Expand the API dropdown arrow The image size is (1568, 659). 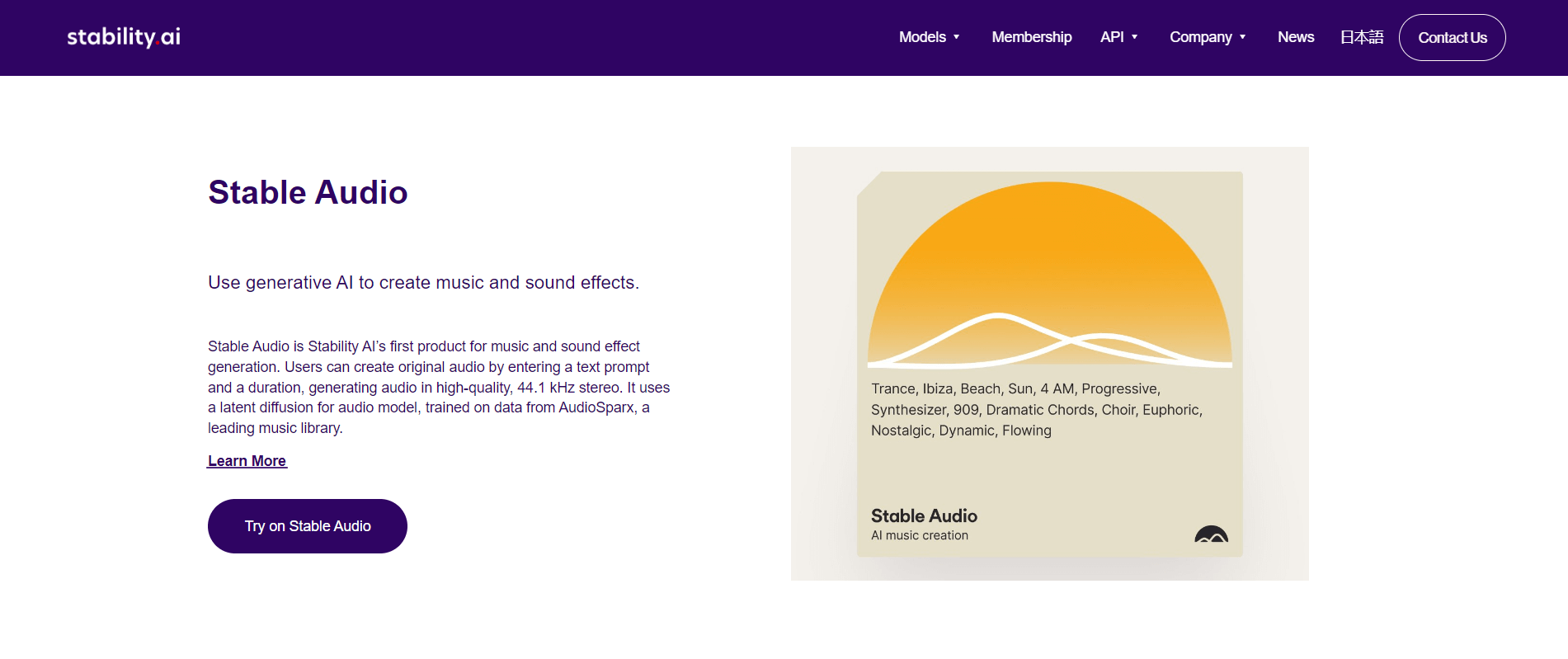pos(1135,37)
